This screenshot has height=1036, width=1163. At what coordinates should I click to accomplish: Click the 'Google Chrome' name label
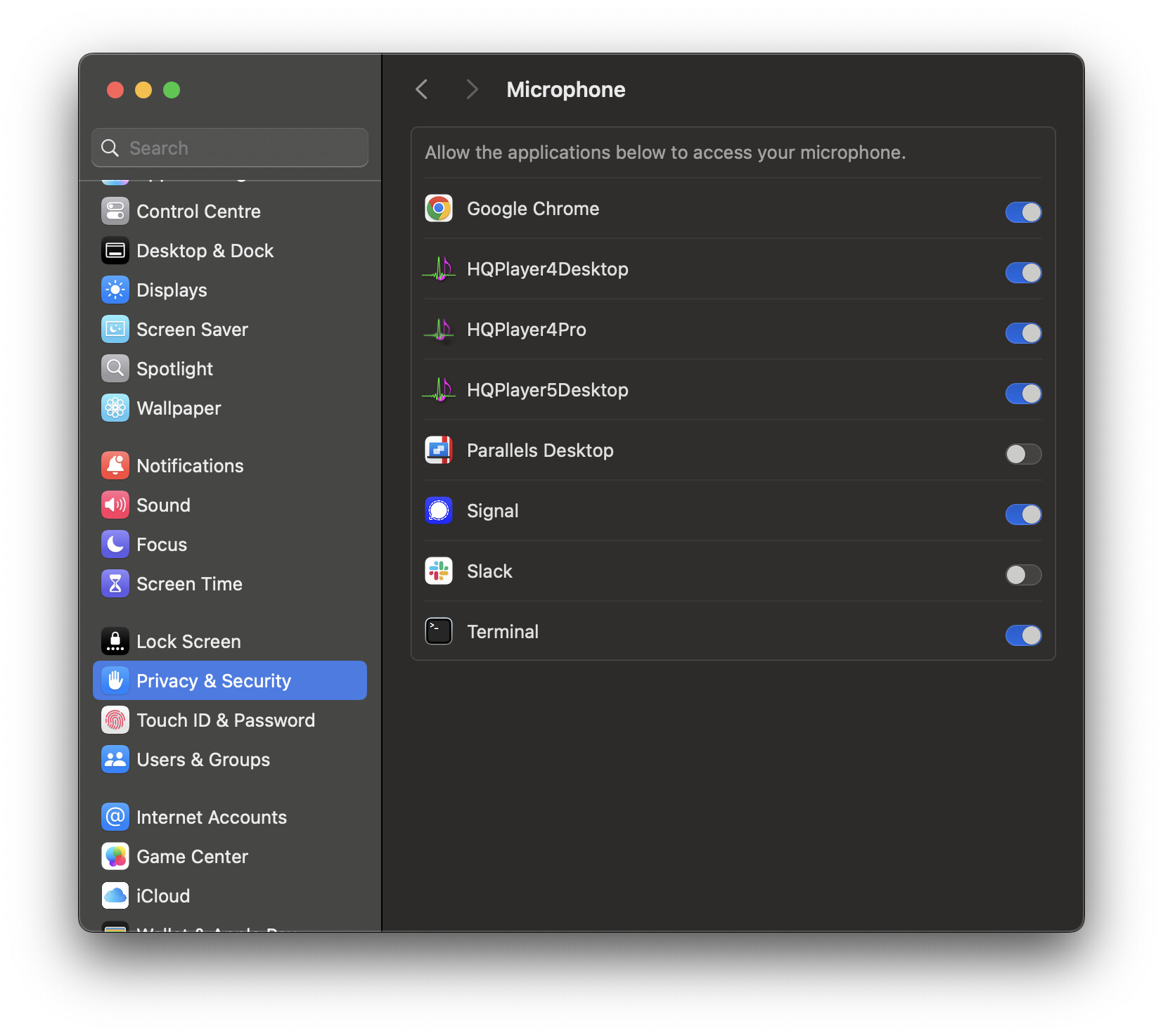pos(534,209)
